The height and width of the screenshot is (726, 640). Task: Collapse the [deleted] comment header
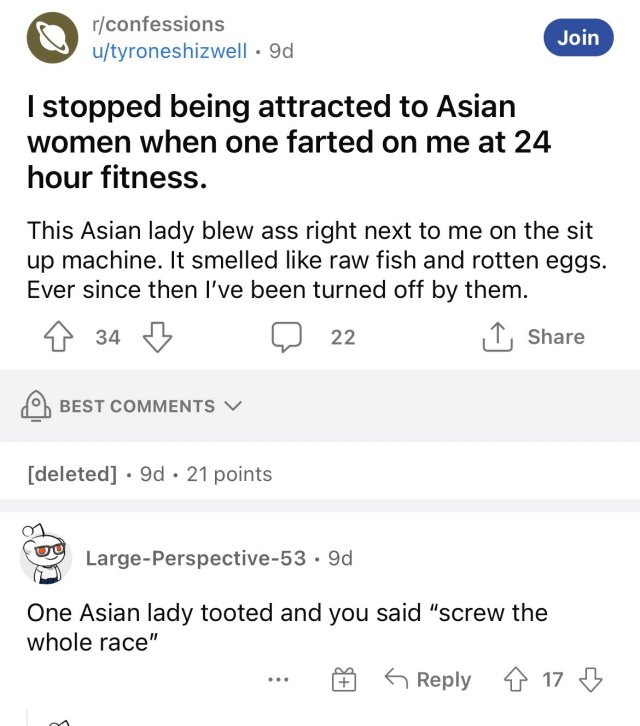coord(74,473)
